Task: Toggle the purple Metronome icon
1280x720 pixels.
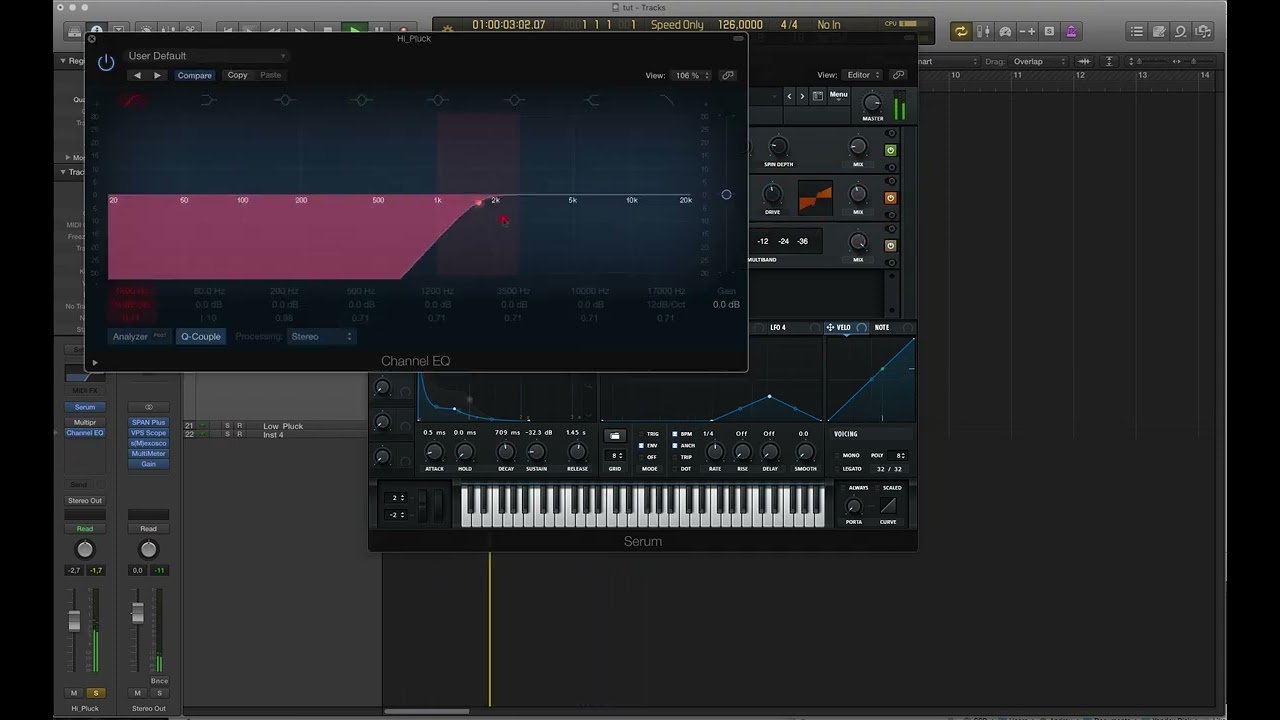Action: point(1071,31)
